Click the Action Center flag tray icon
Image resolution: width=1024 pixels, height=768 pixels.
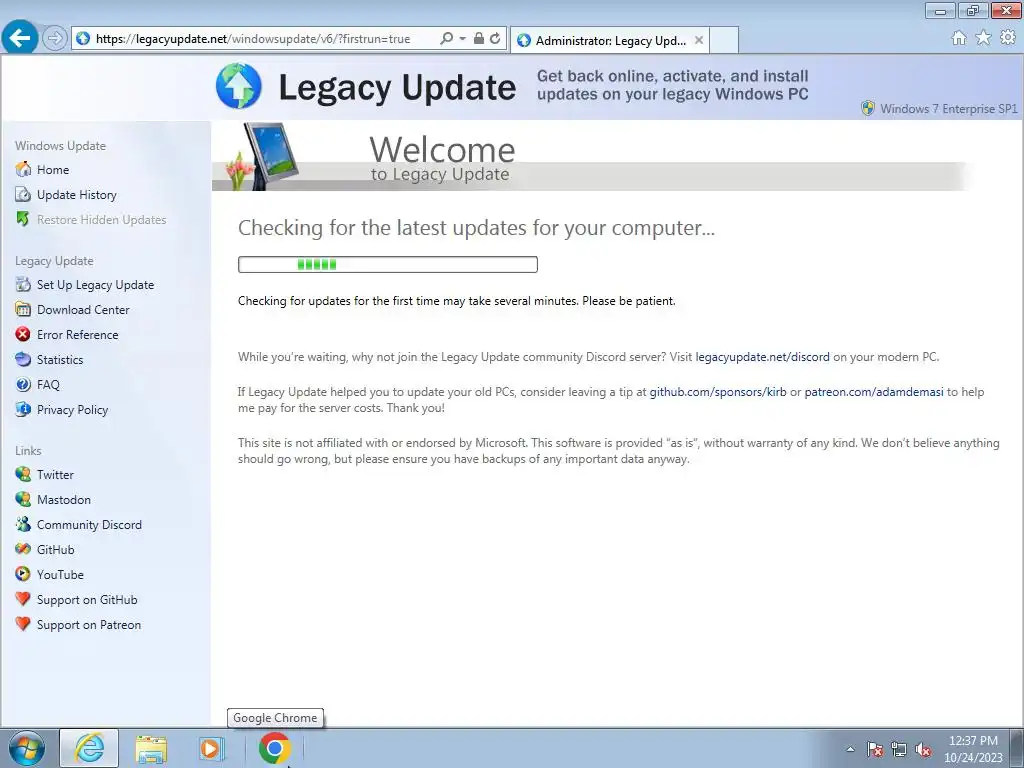tap(875, 749)
